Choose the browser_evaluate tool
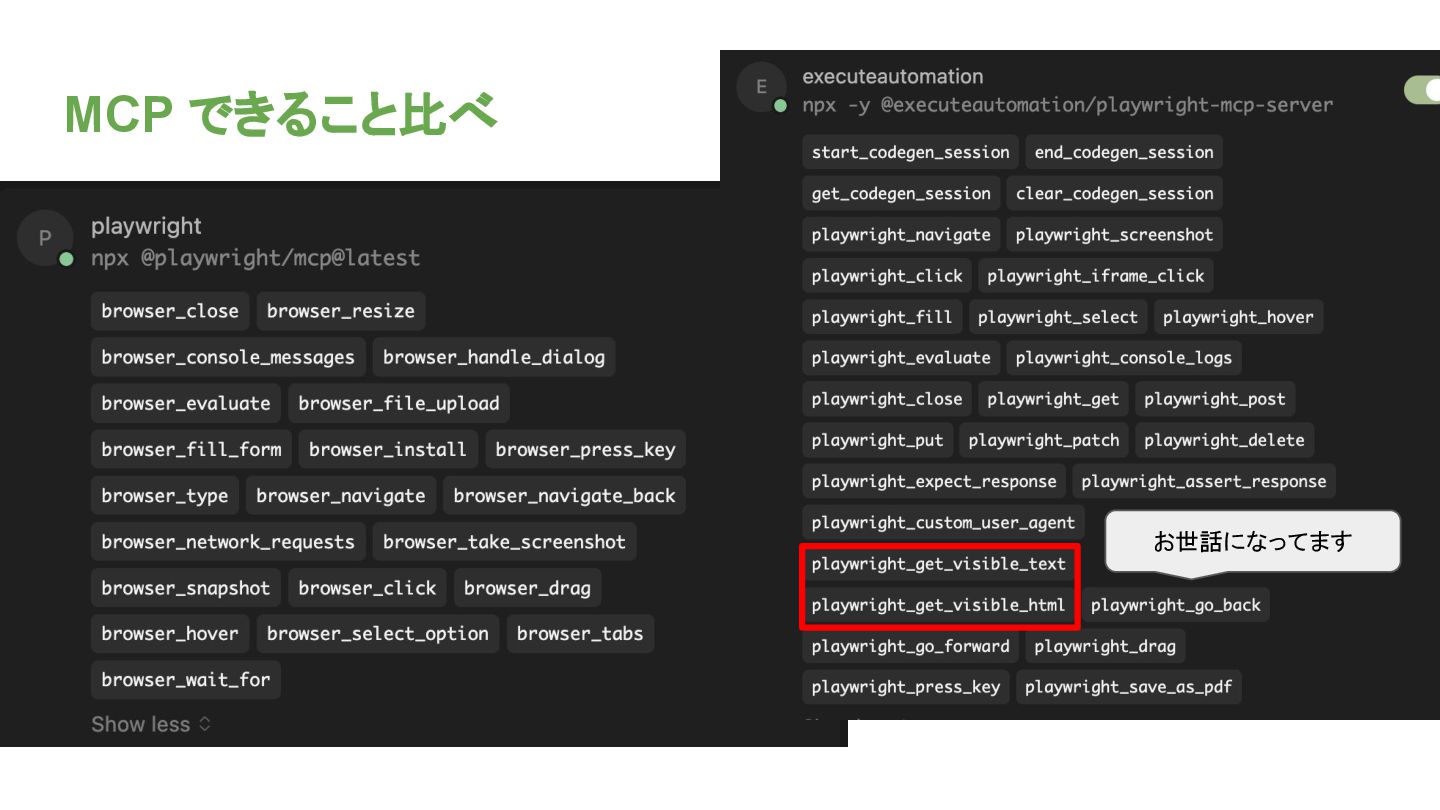 click(x=186, y=403)
